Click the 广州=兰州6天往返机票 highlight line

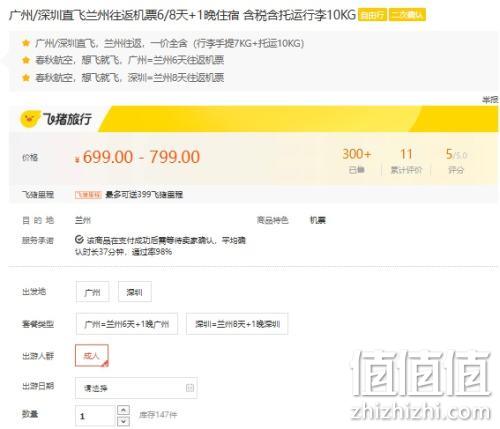coord(130,60)
